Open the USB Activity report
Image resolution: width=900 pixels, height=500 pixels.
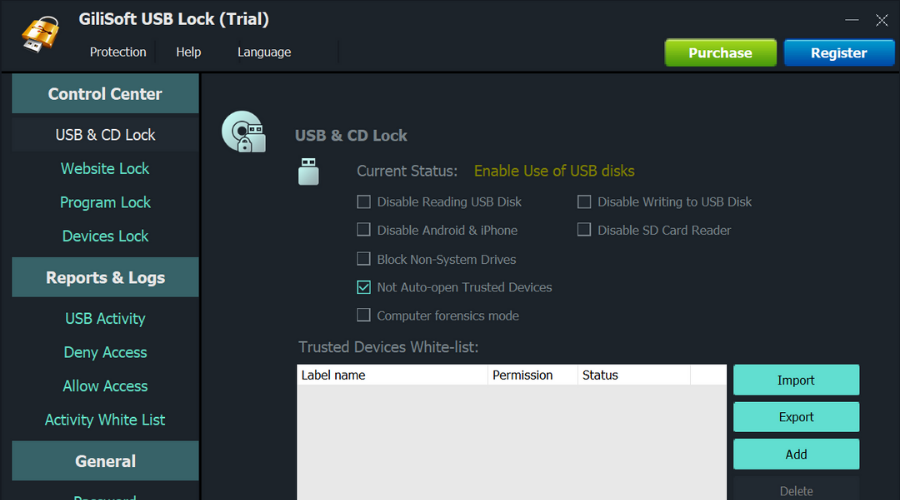tap(105, 319)
